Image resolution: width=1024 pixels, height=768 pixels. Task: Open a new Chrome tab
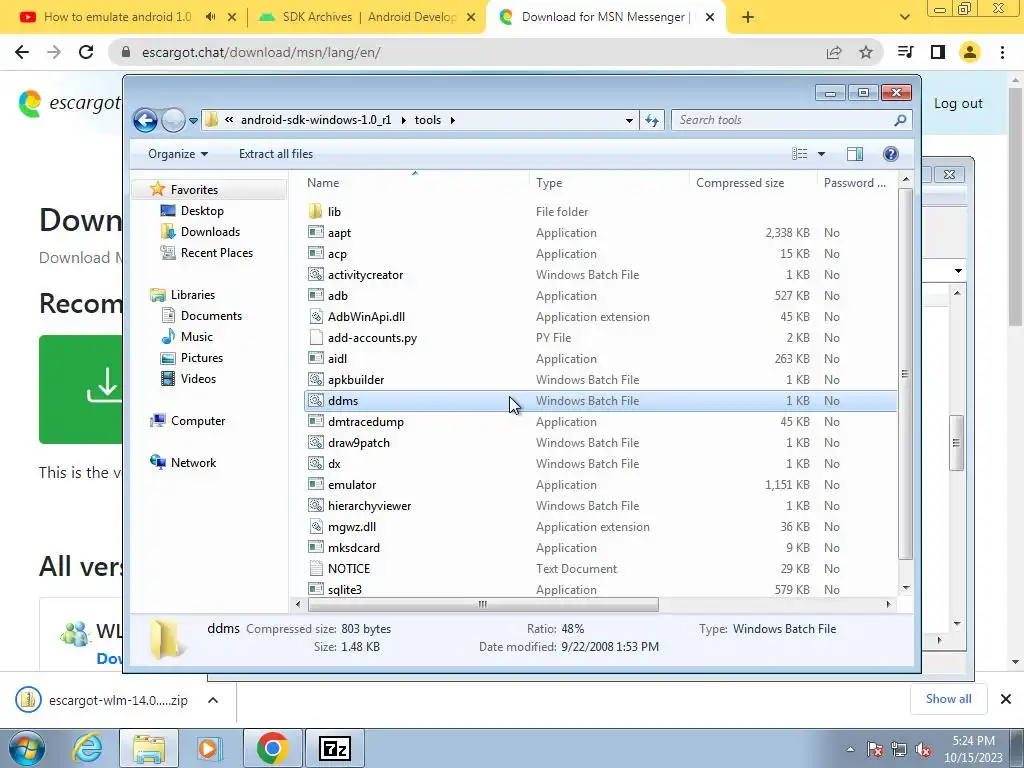pyautogui.click(x=748, y=18)
